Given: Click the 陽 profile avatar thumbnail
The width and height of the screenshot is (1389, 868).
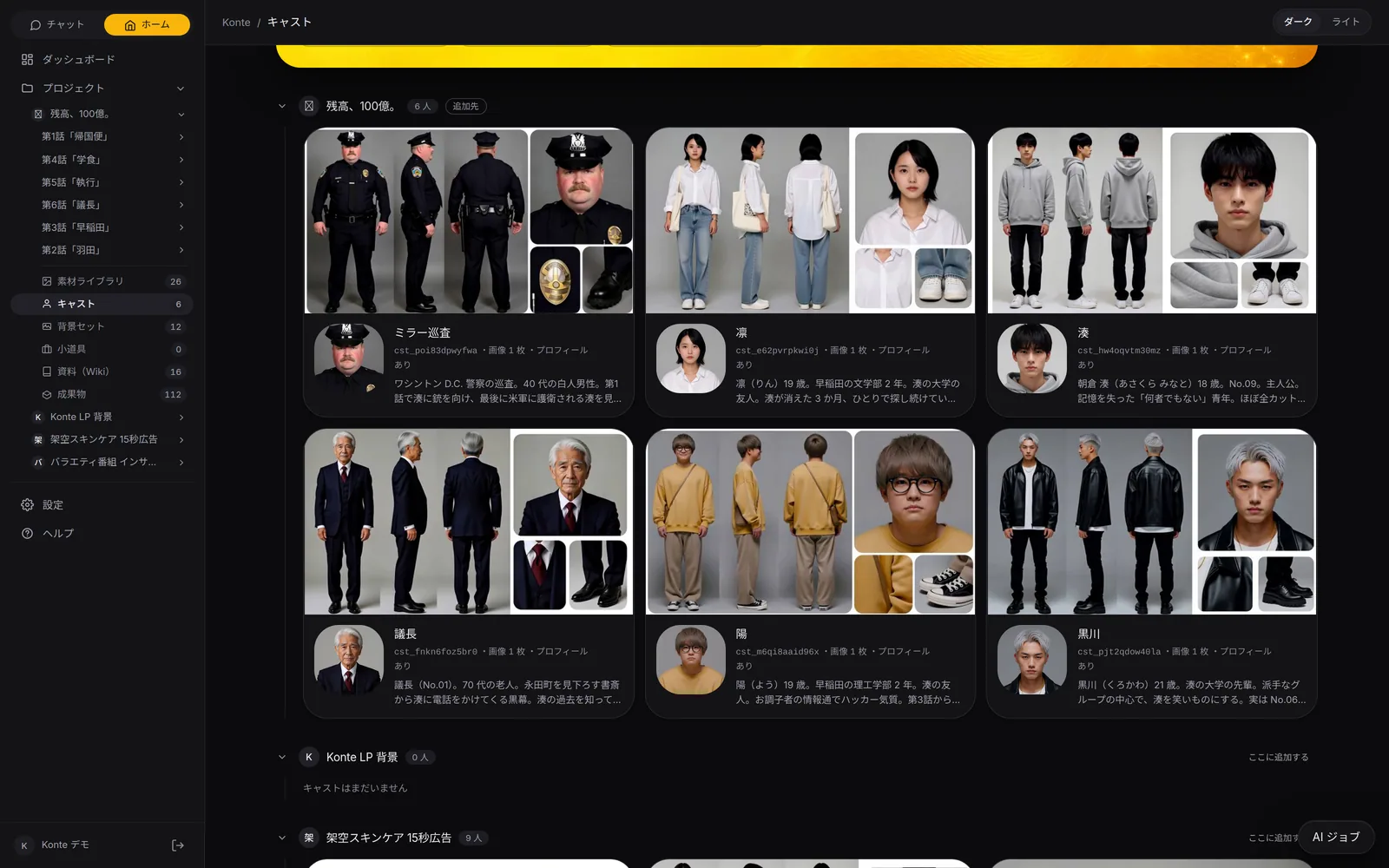Looking at the screenshot, I should click(x=690, y=660).
